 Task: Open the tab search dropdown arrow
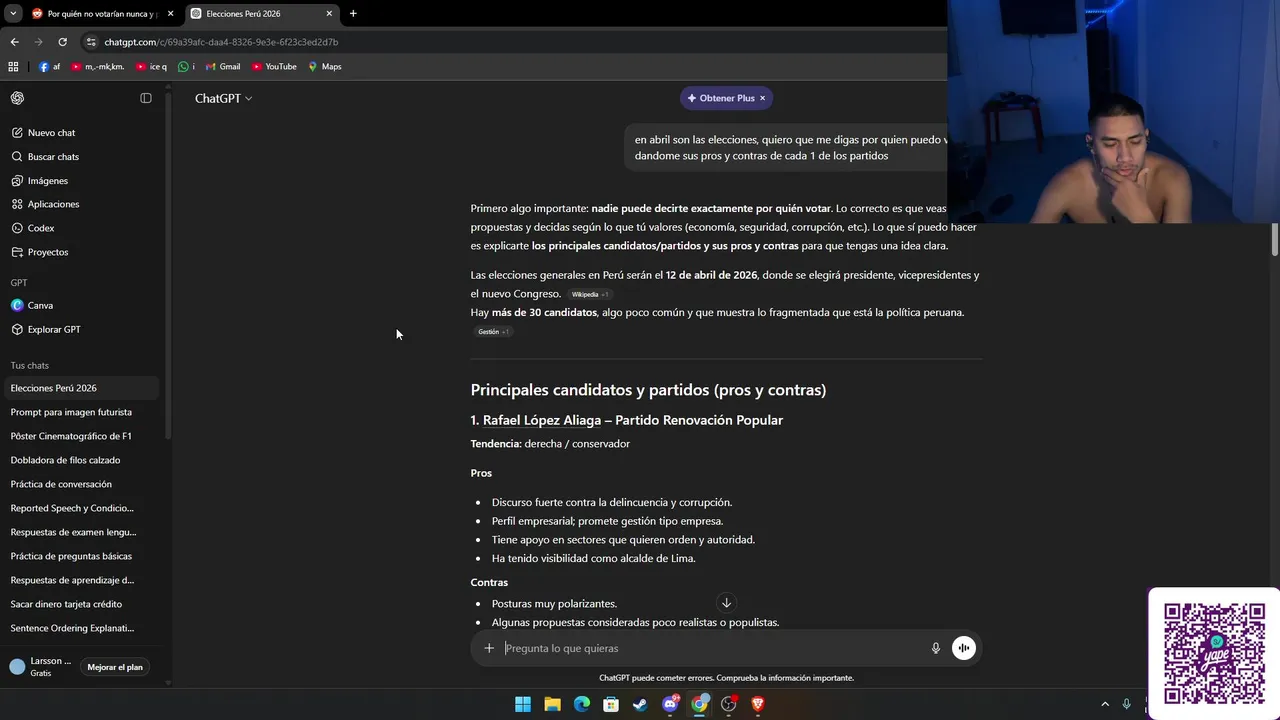[13, 14]
